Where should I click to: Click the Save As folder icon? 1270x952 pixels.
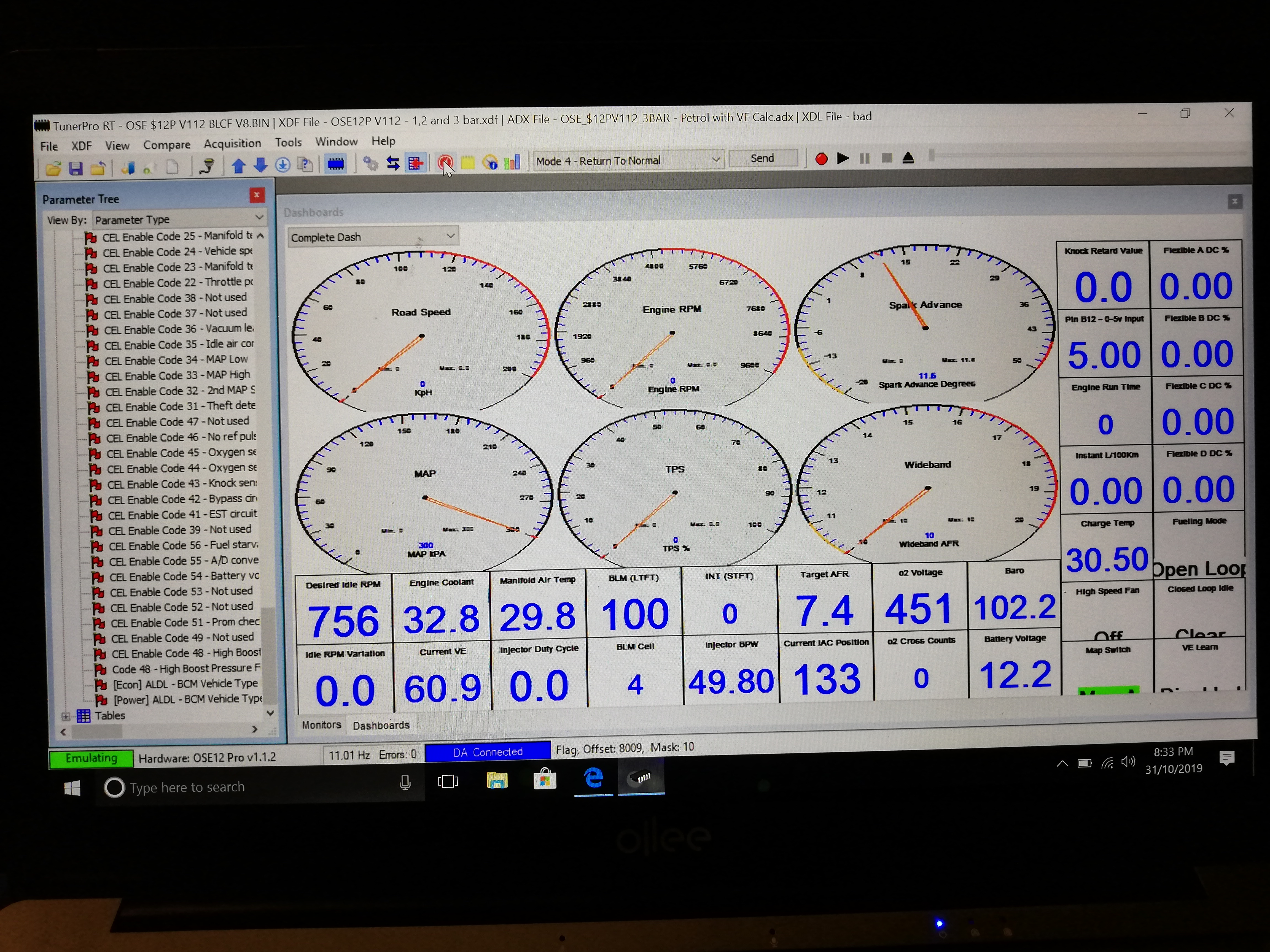click(x=98, y=167)
